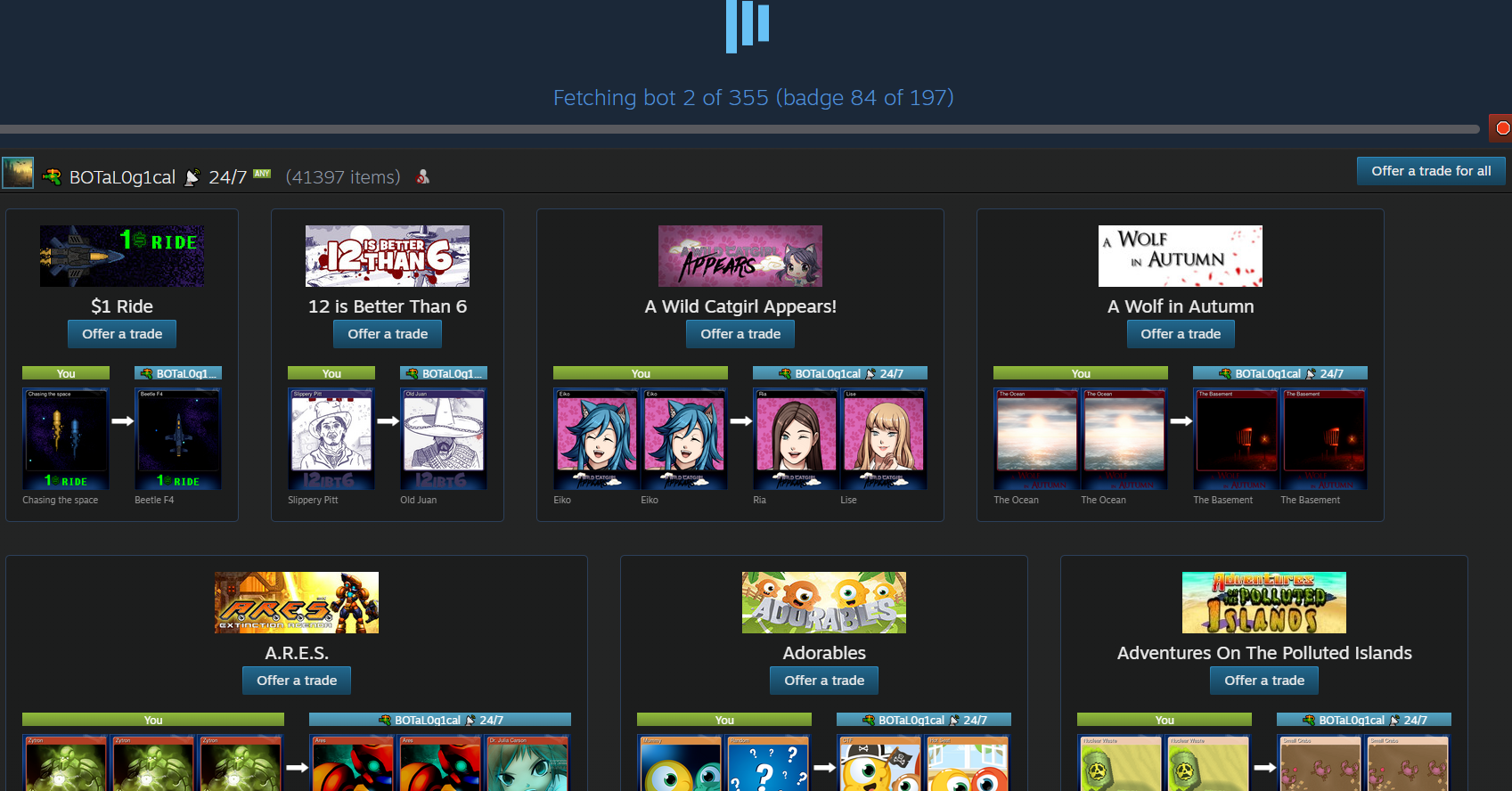Open the BOTaL0g1cal 24/7 profile name
1512x791 pixels.
coord(159,177)
